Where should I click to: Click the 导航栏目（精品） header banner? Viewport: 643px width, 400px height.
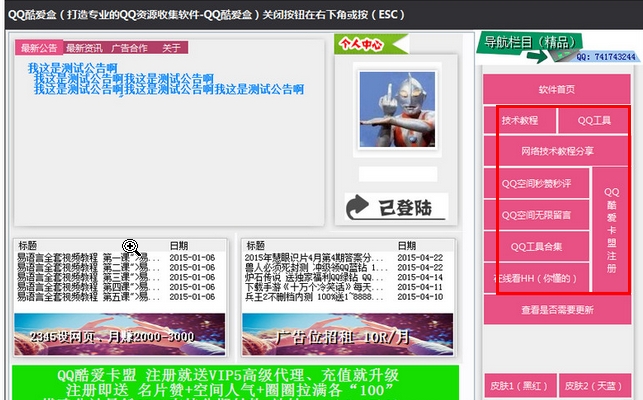point(531,43)
